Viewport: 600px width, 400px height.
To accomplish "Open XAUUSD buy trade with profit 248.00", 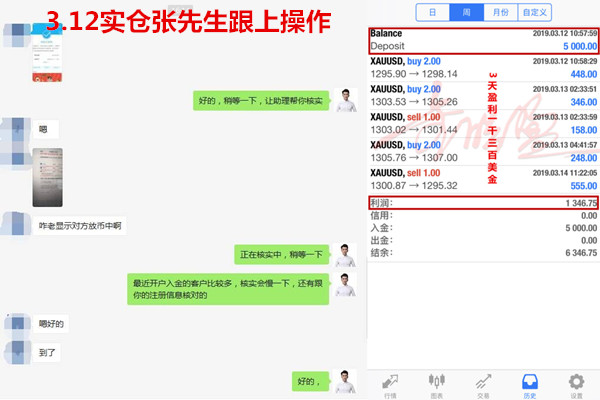I will click(484, 152).
